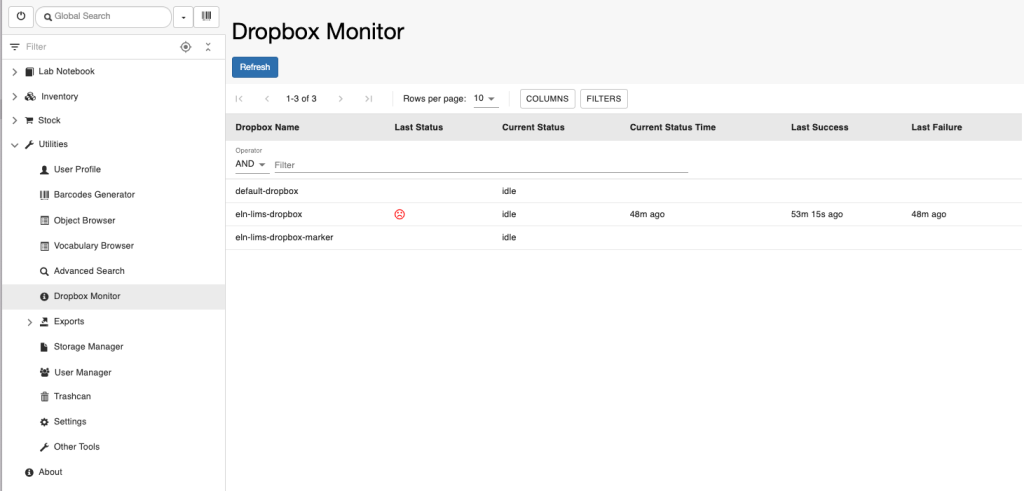Click the locate target icon beside Filter
This screenshot has height=491, width=1024.
(185, 47)
